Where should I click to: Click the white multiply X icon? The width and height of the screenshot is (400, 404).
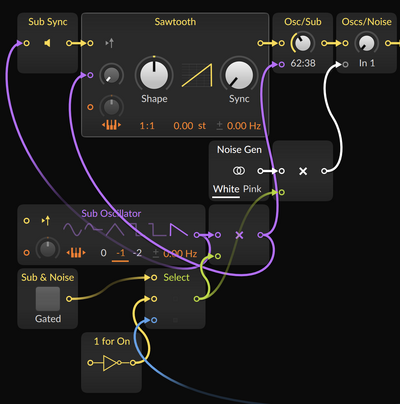coord(303,171)
